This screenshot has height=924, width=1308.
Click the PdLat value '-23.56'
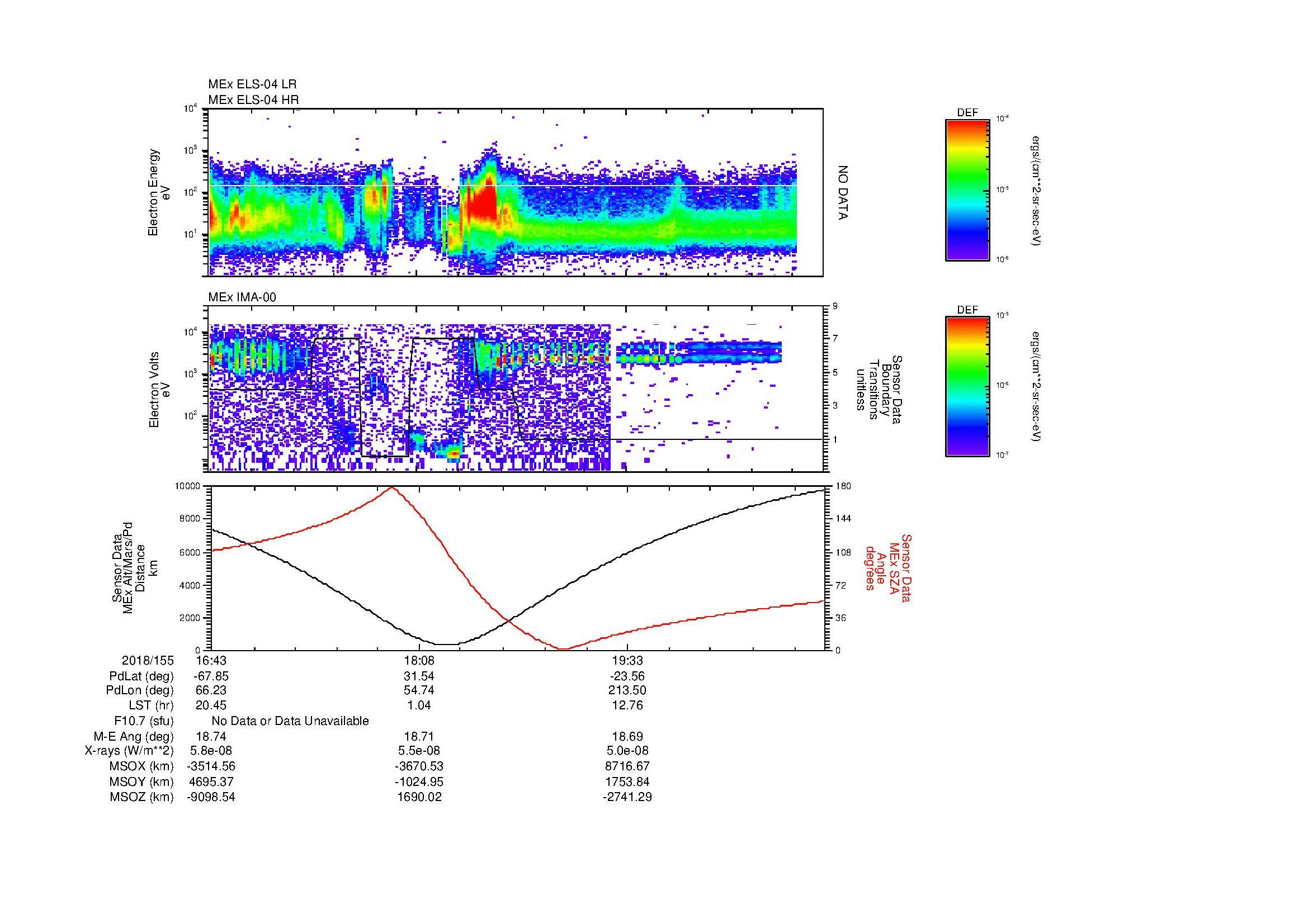627,677
